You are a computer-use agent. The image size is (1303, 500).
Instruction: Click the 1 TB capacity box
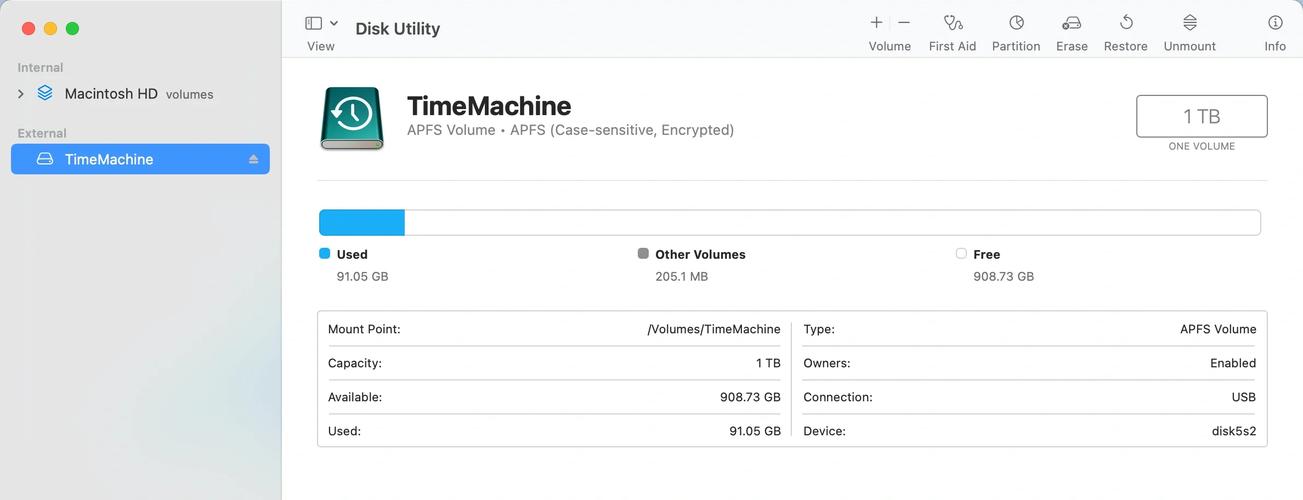tap(1202, 116)
